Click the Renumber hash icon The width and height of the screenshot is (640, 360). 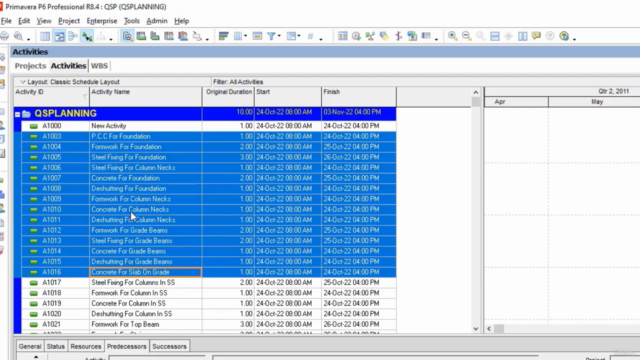click(310, 36)
